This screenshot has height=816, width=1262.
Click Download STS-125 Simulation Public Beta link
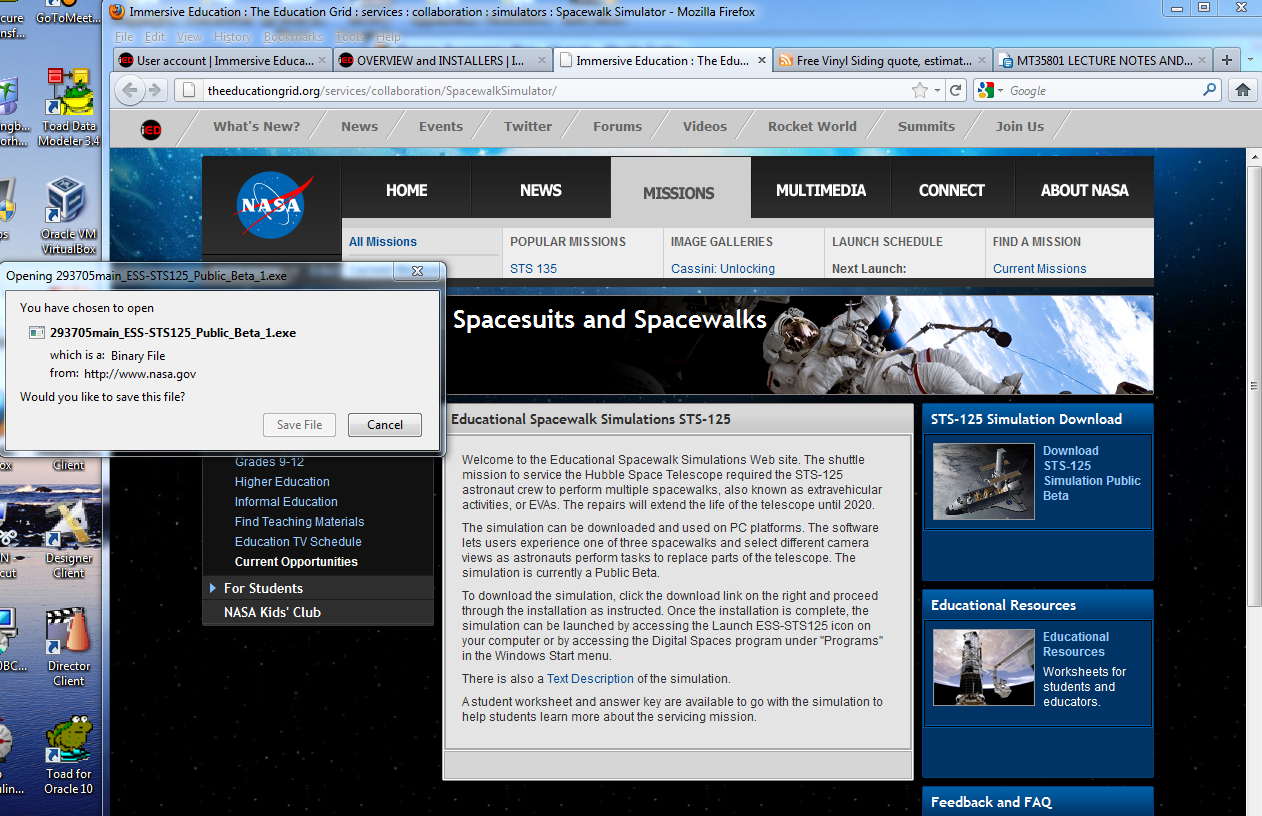pyautogui.click(x=1092, y=473)
